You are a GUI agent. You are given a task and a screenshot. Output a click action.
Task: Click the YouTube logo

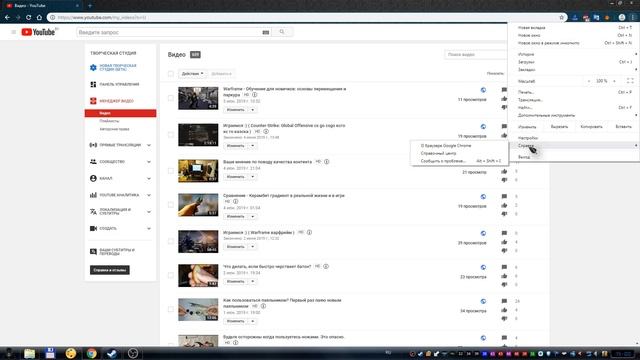click(38, 32)
